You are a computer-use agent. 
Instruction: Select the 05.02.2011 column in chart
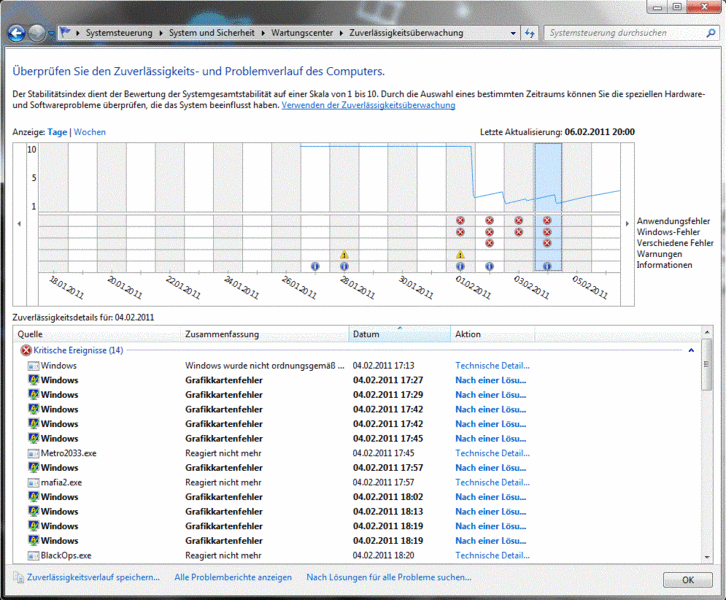[x=577, y=207]
